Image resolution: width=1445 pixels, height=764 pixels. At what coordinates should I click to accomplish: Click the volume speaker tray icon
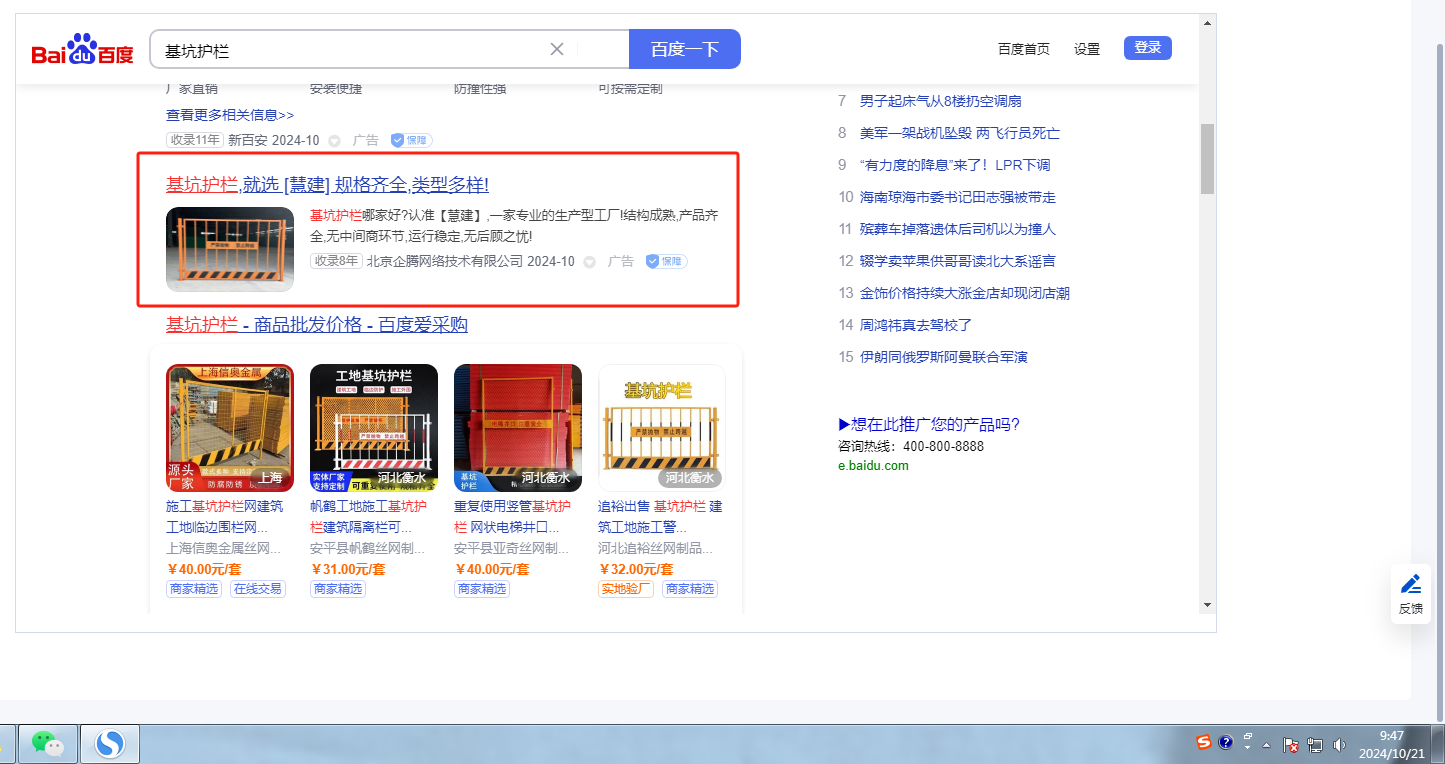(1339, 745)
